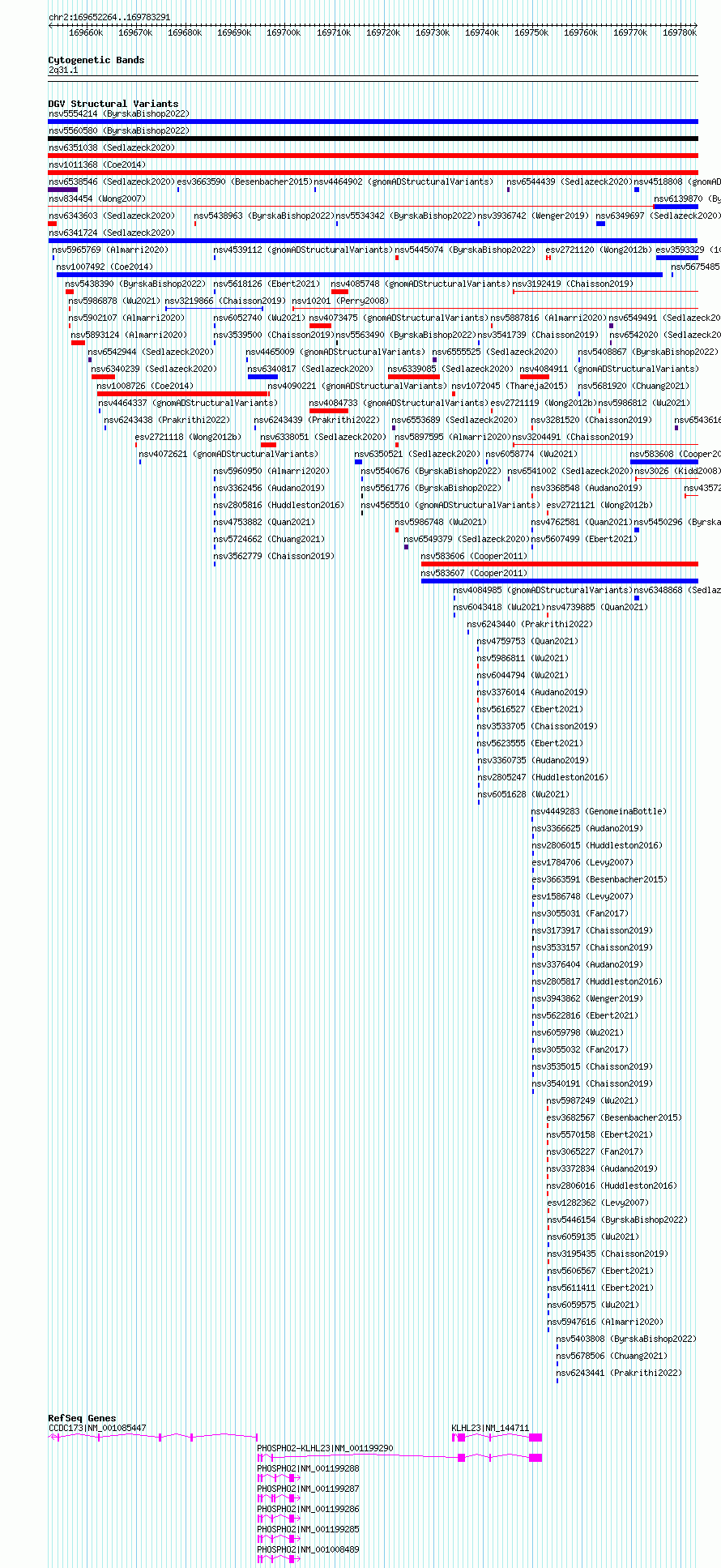Select gene PHOSPHO2|NM_001199285 label
Image resolution: width=721 pixels, height=1568 pixels.
pos(308,1529)
